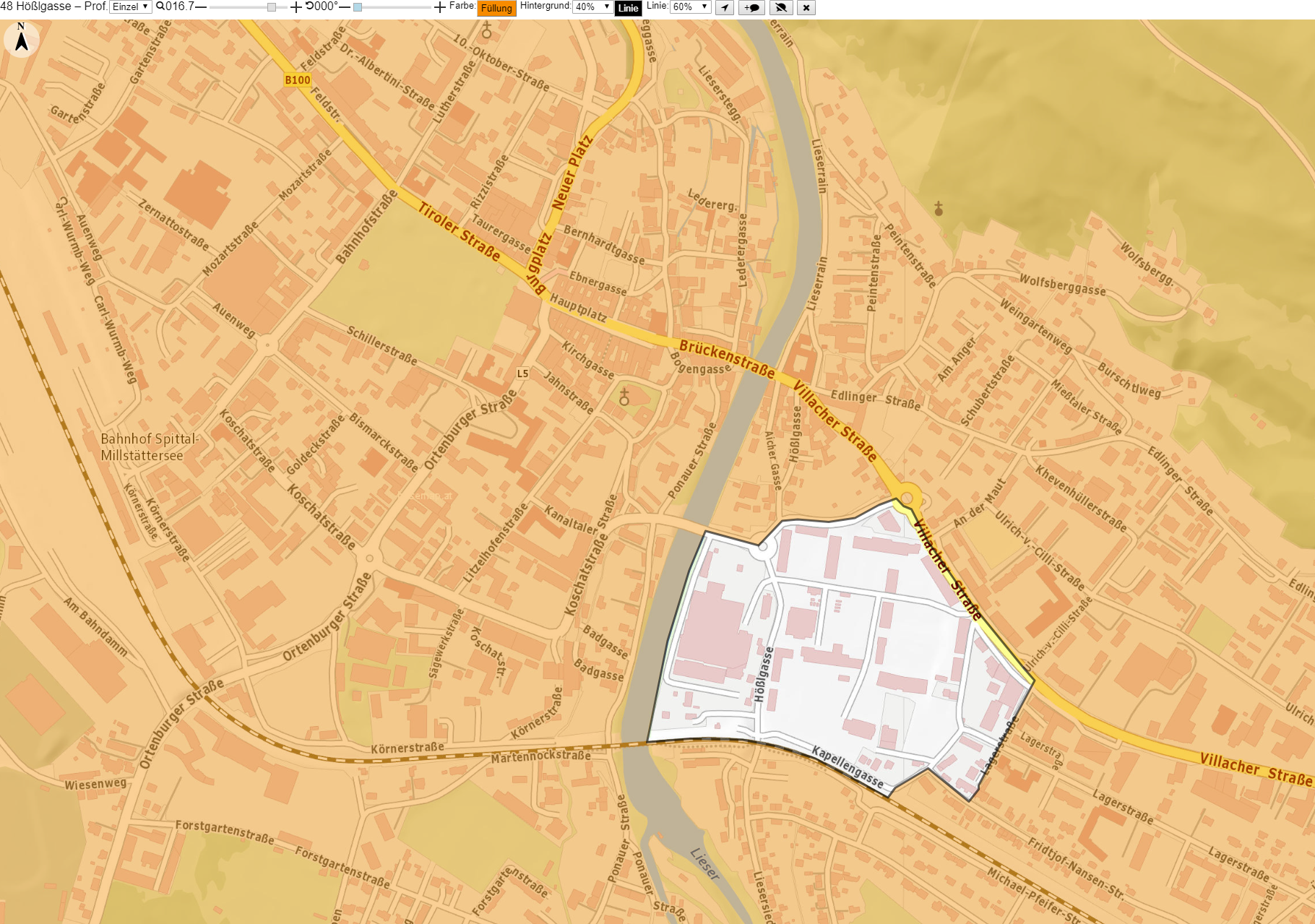Open the Einzel dropdown
The height and width of the screenshot is (924, 1315).
click(x=130, y=7)
